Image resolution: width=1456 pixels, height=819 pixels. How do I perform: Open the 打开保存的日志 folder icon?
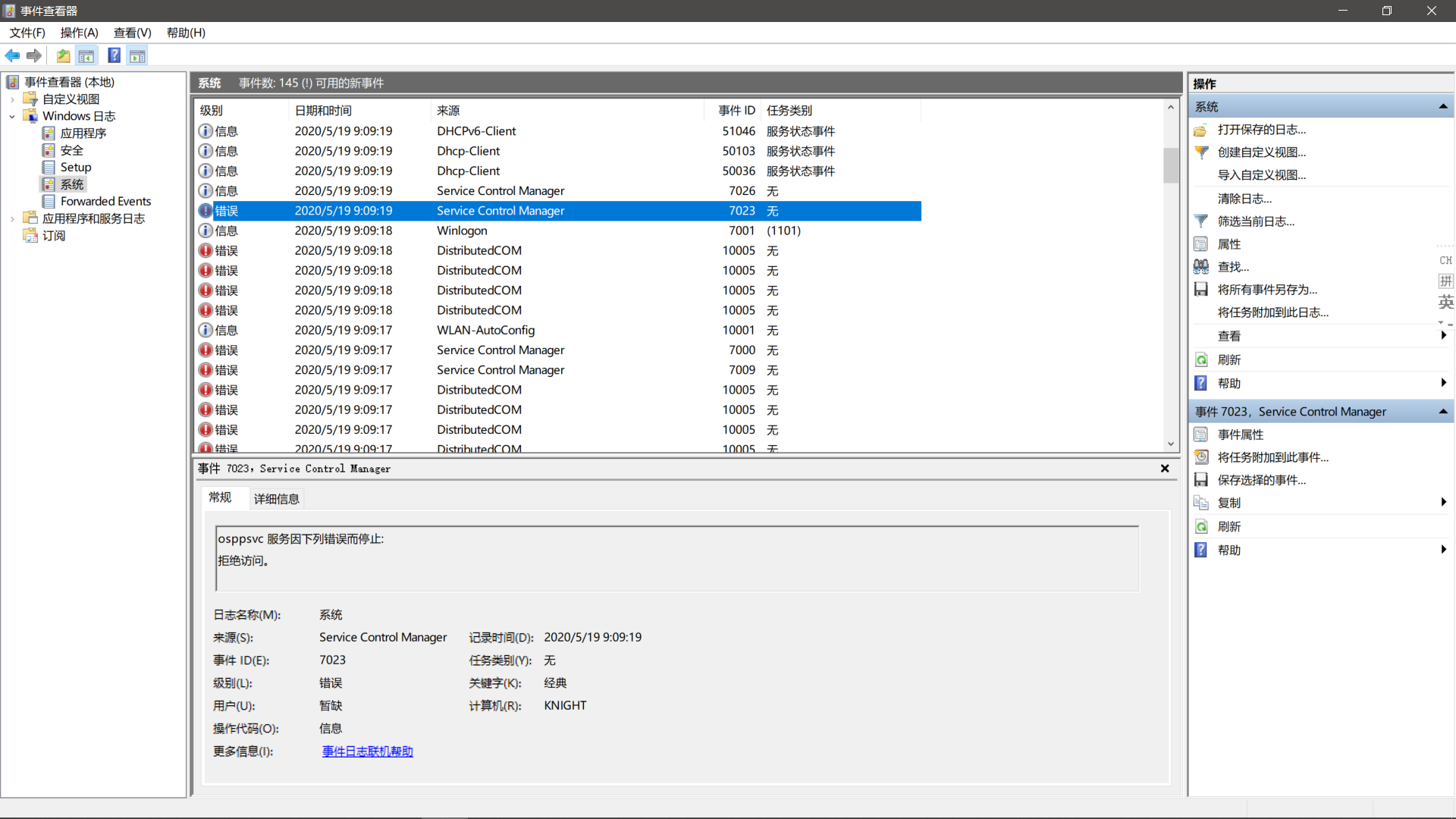(x=1201, y=130)
